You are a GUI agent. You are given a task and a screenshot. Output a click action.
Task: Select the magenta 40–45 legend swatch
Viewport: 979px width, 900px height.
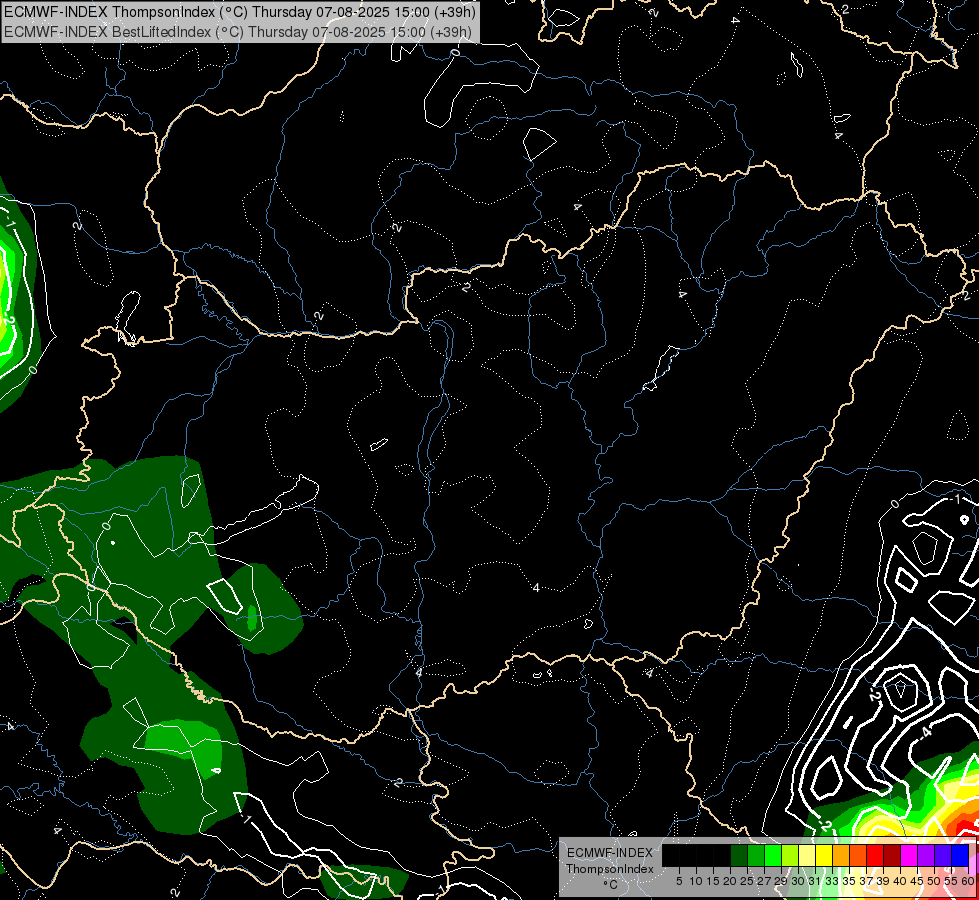(x=909, y=855)
